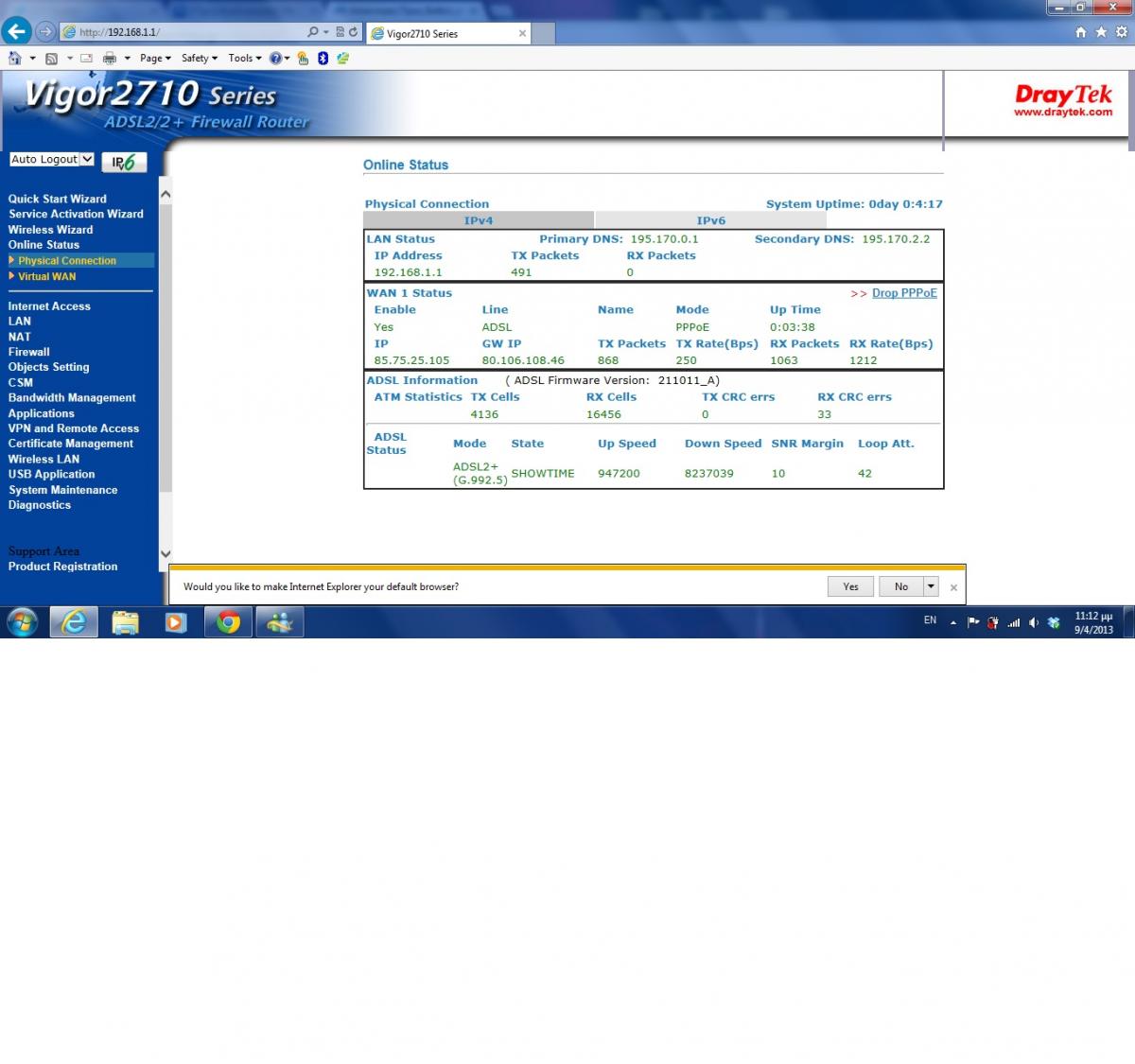Open Favorites via the star icon
1135x1064 pixels.
click(x=1101, y=32)
